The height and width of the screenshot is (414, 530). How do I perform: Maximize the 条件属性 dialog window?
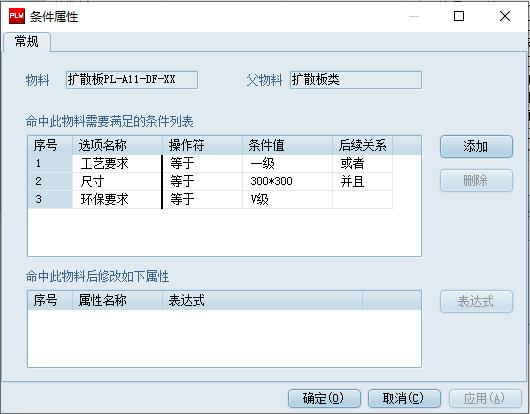459,16
